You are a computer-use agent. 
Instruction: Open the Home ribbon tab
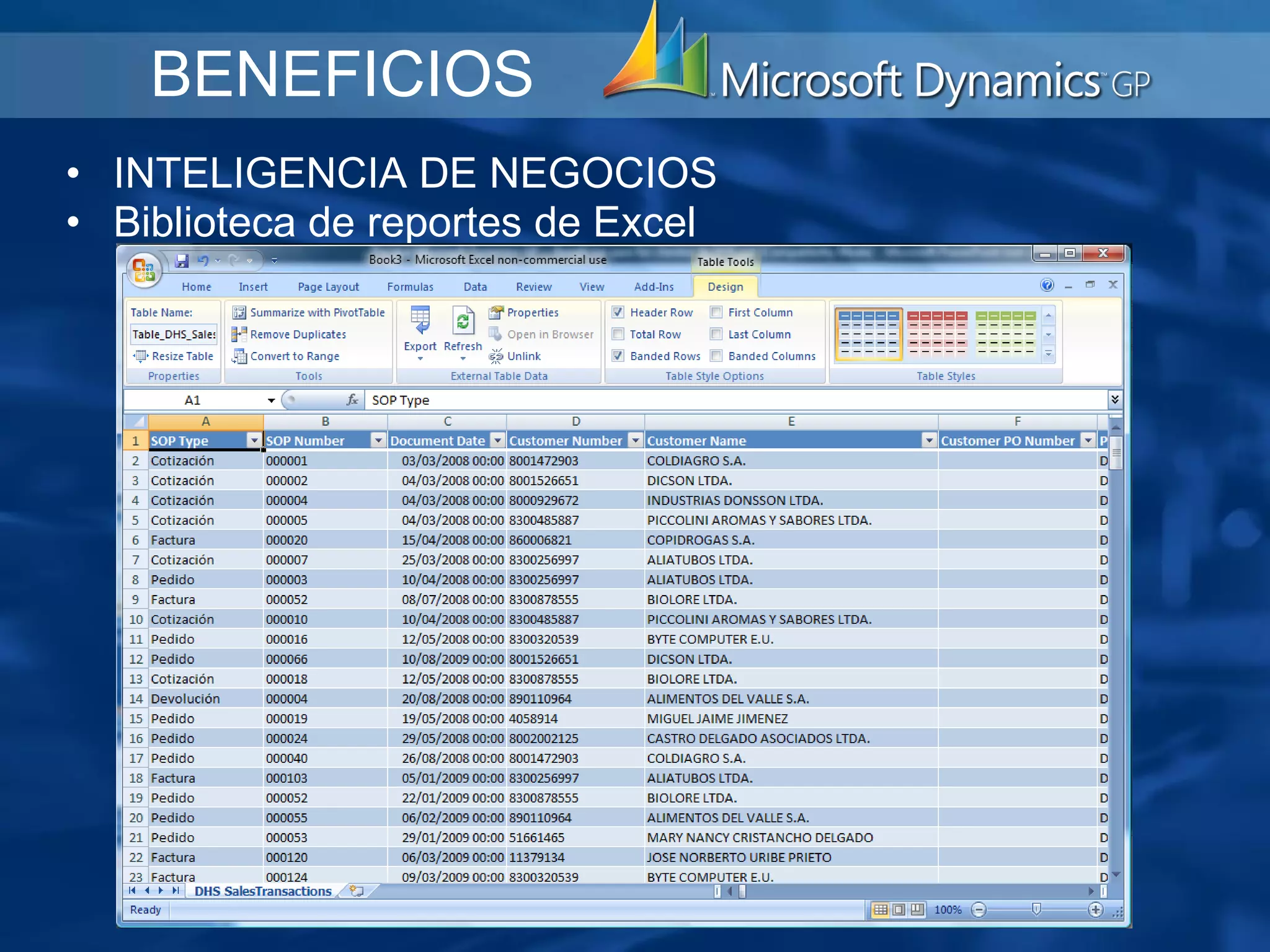tap(197, 287)
